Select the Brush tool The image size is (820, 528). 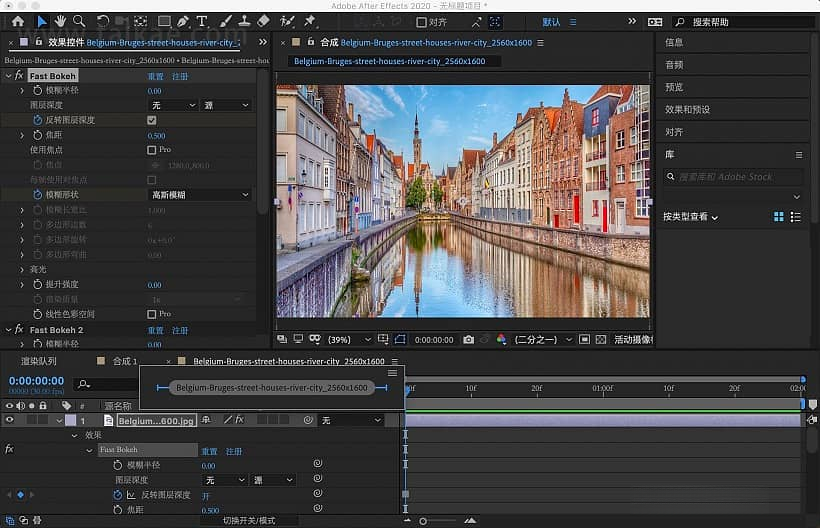click(x=226, y=21)
